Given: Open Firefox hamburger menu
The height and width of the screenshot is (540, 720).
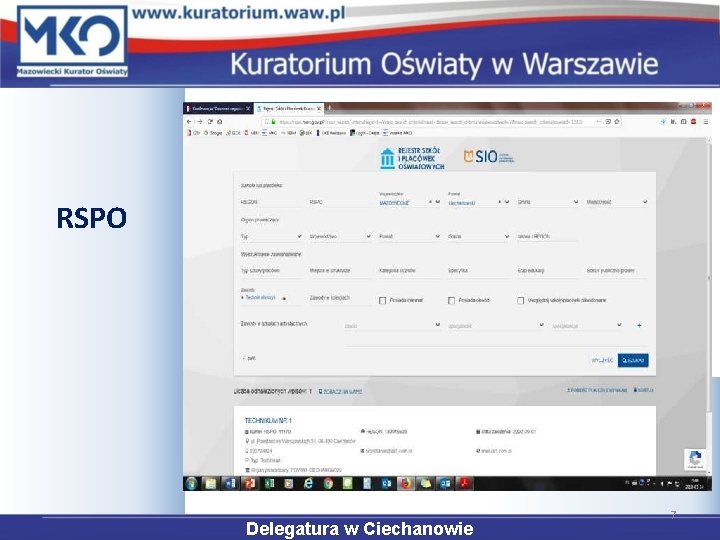Looking at the screenshot, I should click(x=706, y=122).
